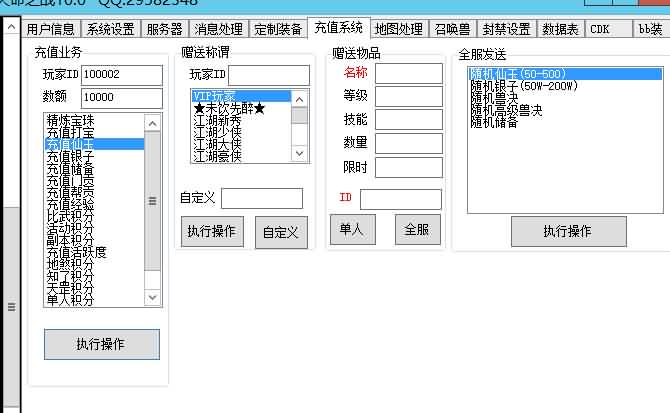Click the recharge list scrollbar thumb
This screenshot has height=413, width=670.
tap(153, 201)
